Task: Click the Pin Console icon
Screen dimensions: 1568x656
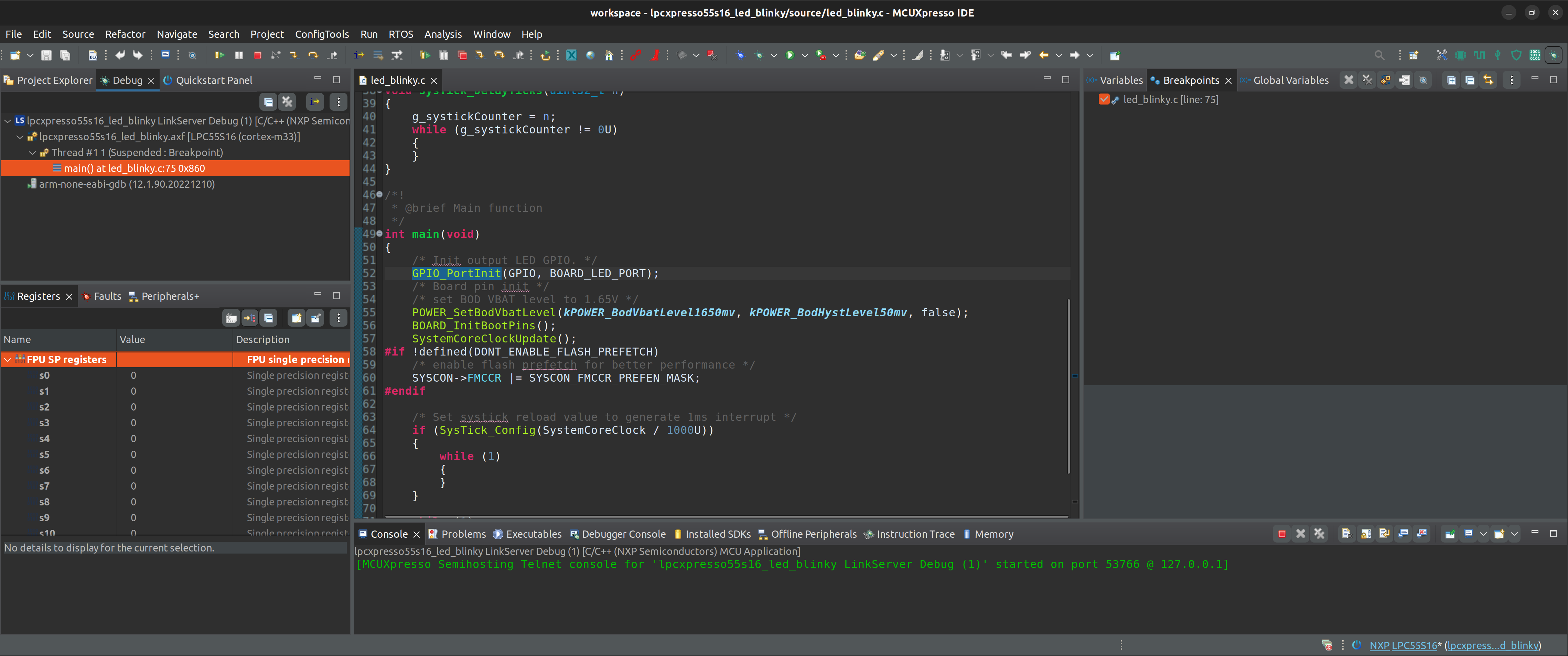Action: (1450, 534)
